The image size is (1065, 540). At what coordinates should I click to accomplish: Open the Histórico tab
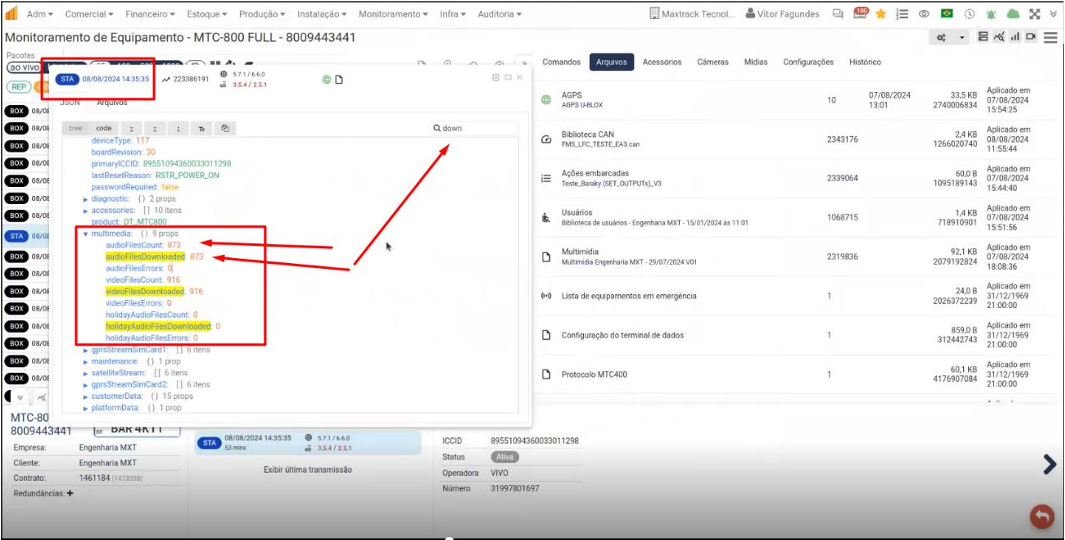[x=865, y=62]
